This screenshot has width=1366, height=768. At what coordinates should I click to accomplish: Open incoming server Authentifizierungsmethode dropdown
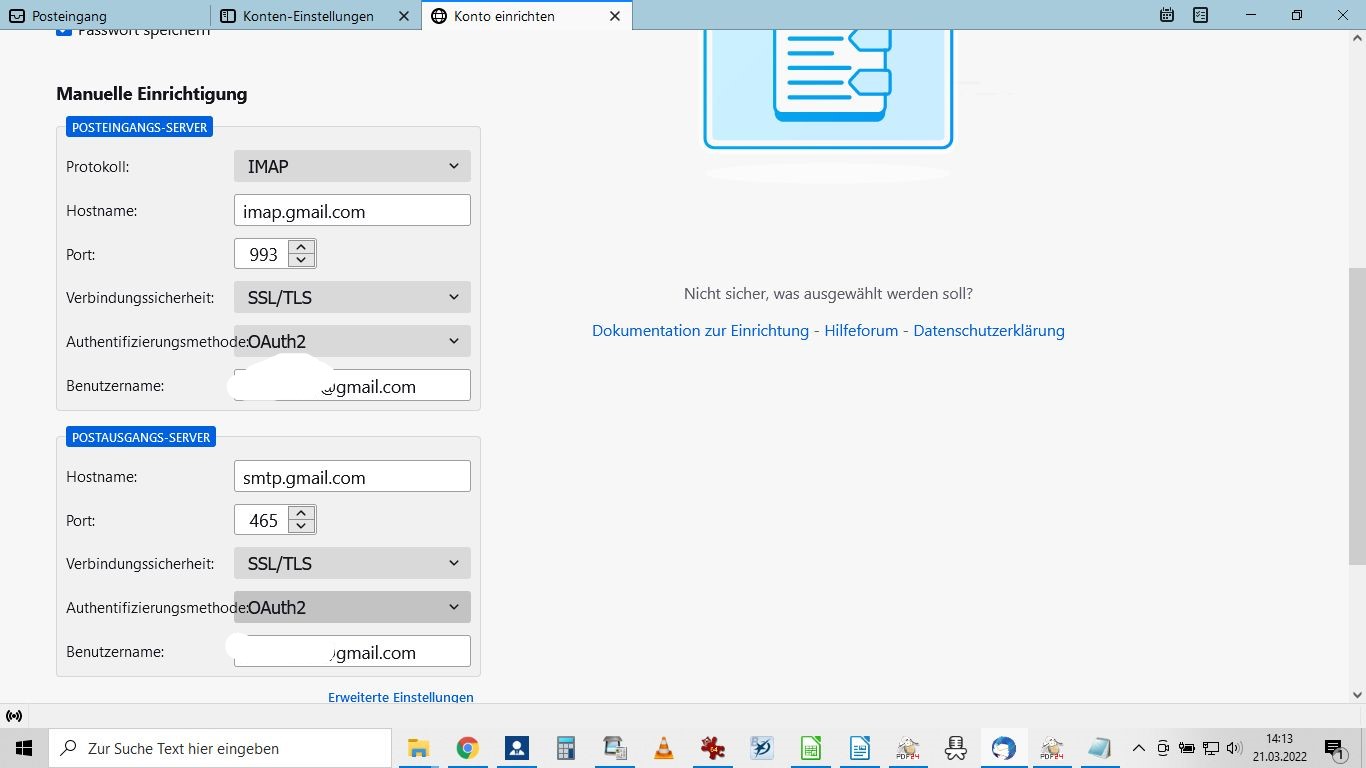[352, 341]
